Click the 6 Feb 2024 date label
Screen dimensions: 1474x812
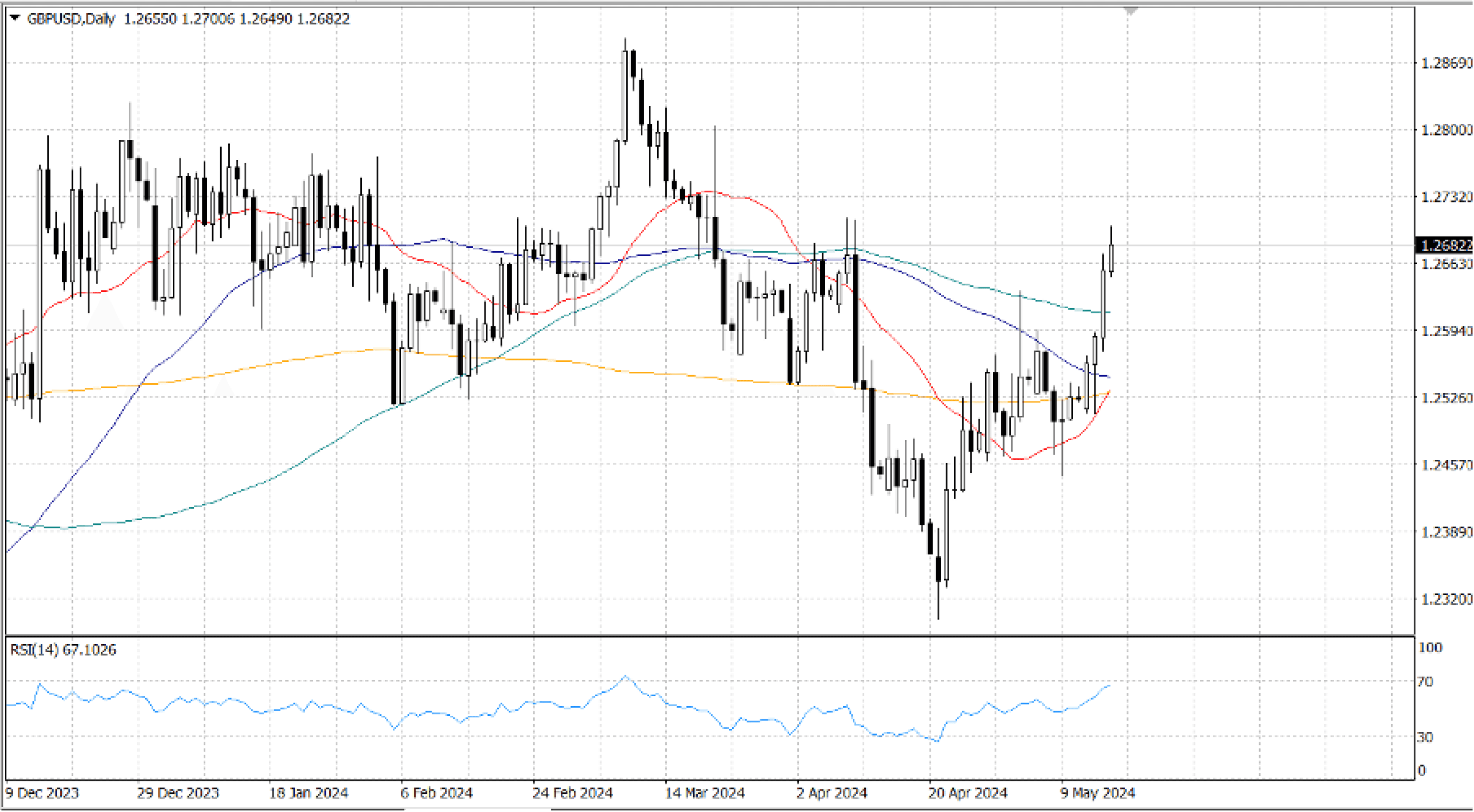436,793
